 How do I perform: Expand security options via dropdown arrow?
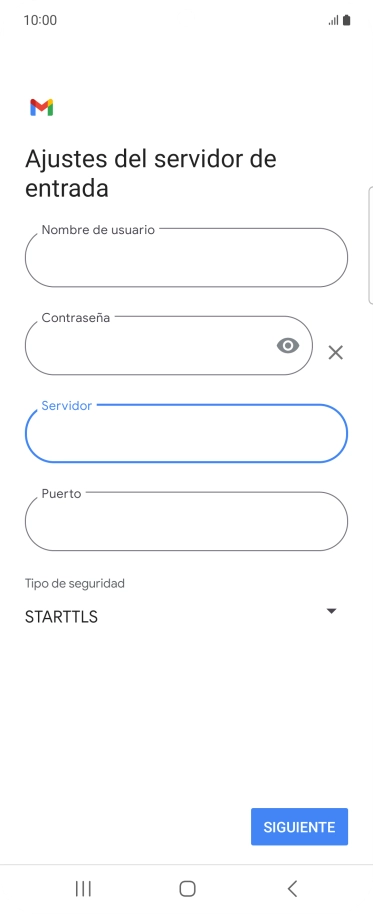click(x=332, y=611)
